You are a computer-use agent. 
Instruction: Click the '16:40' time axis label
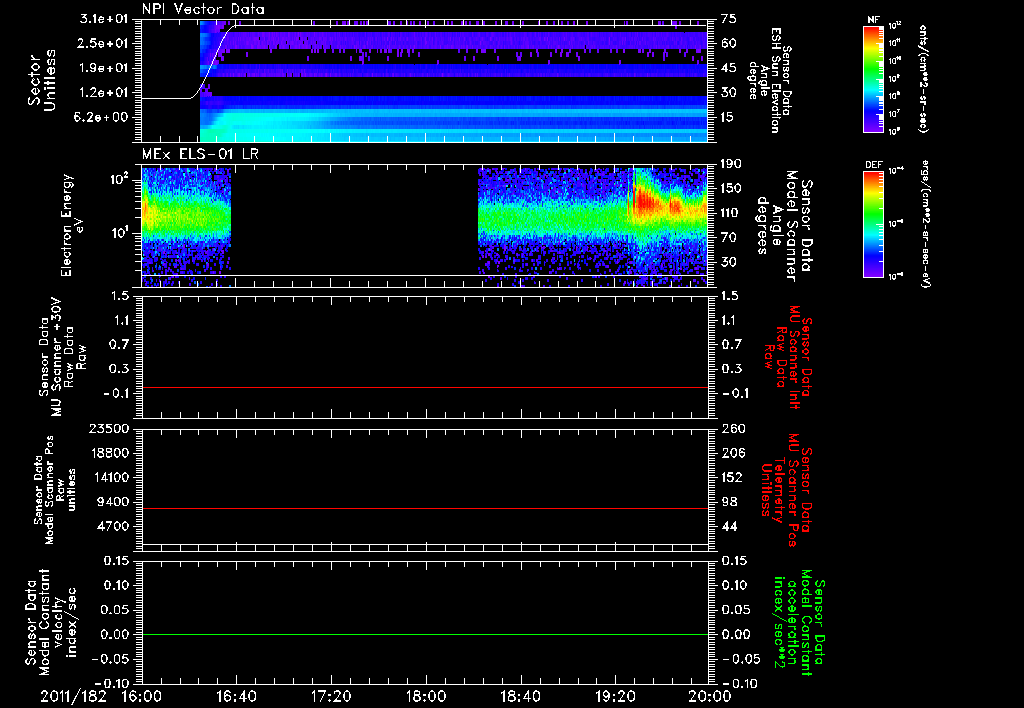coord(236,696)
